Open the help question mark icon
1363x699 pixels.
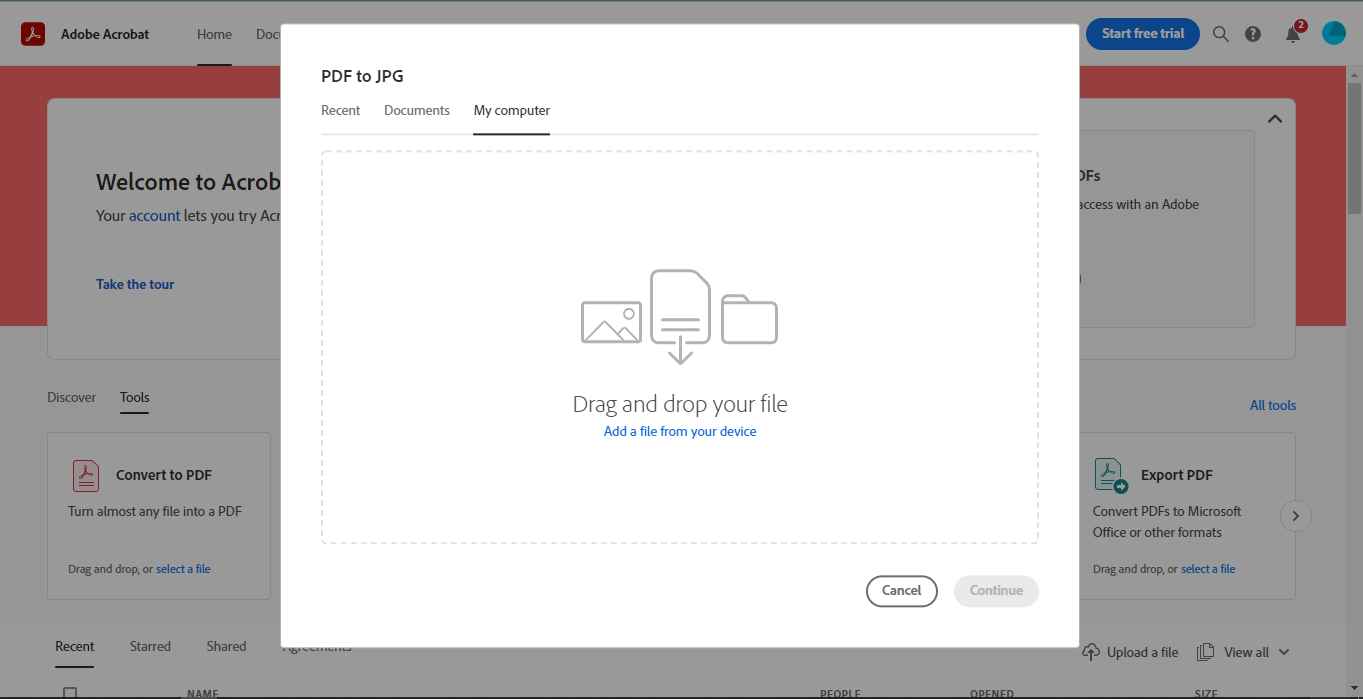(x=1253, y=34)
